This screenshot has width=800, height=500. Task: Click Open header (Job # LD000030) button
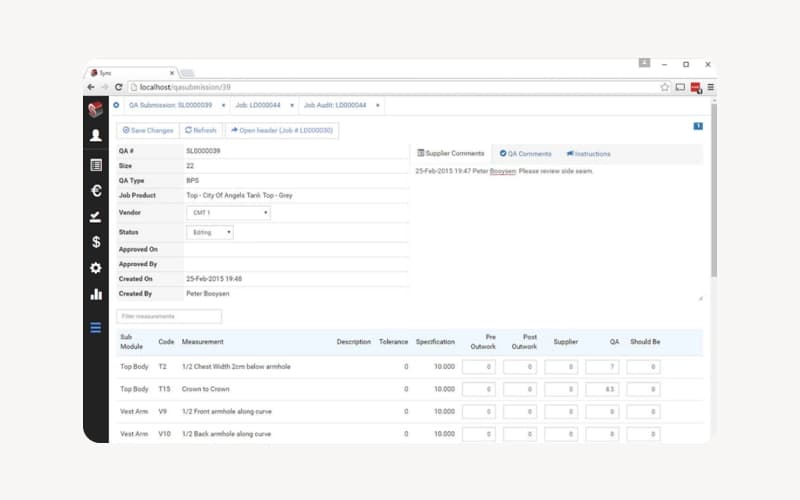282,131
